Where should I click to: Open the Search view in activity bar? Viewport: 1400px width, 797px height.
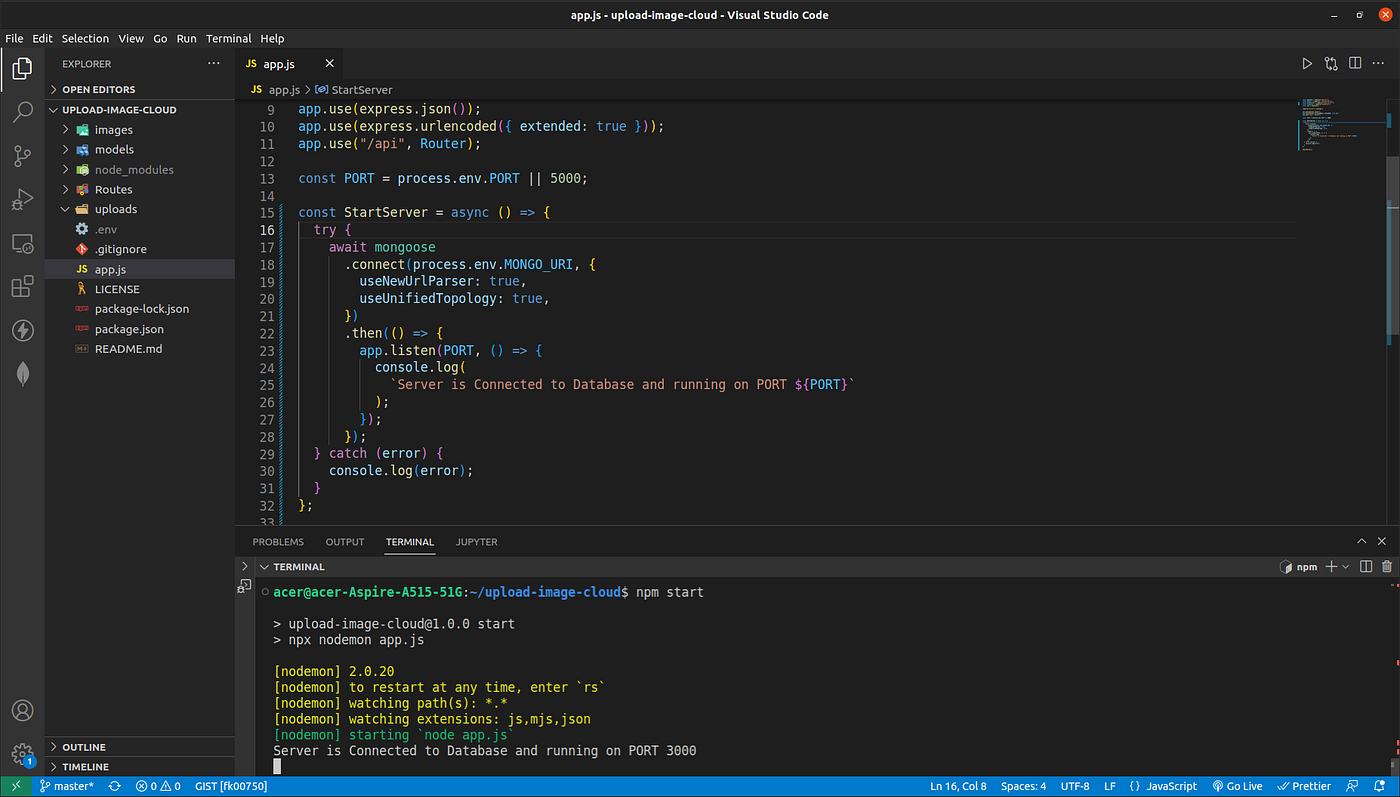(22, 112)
